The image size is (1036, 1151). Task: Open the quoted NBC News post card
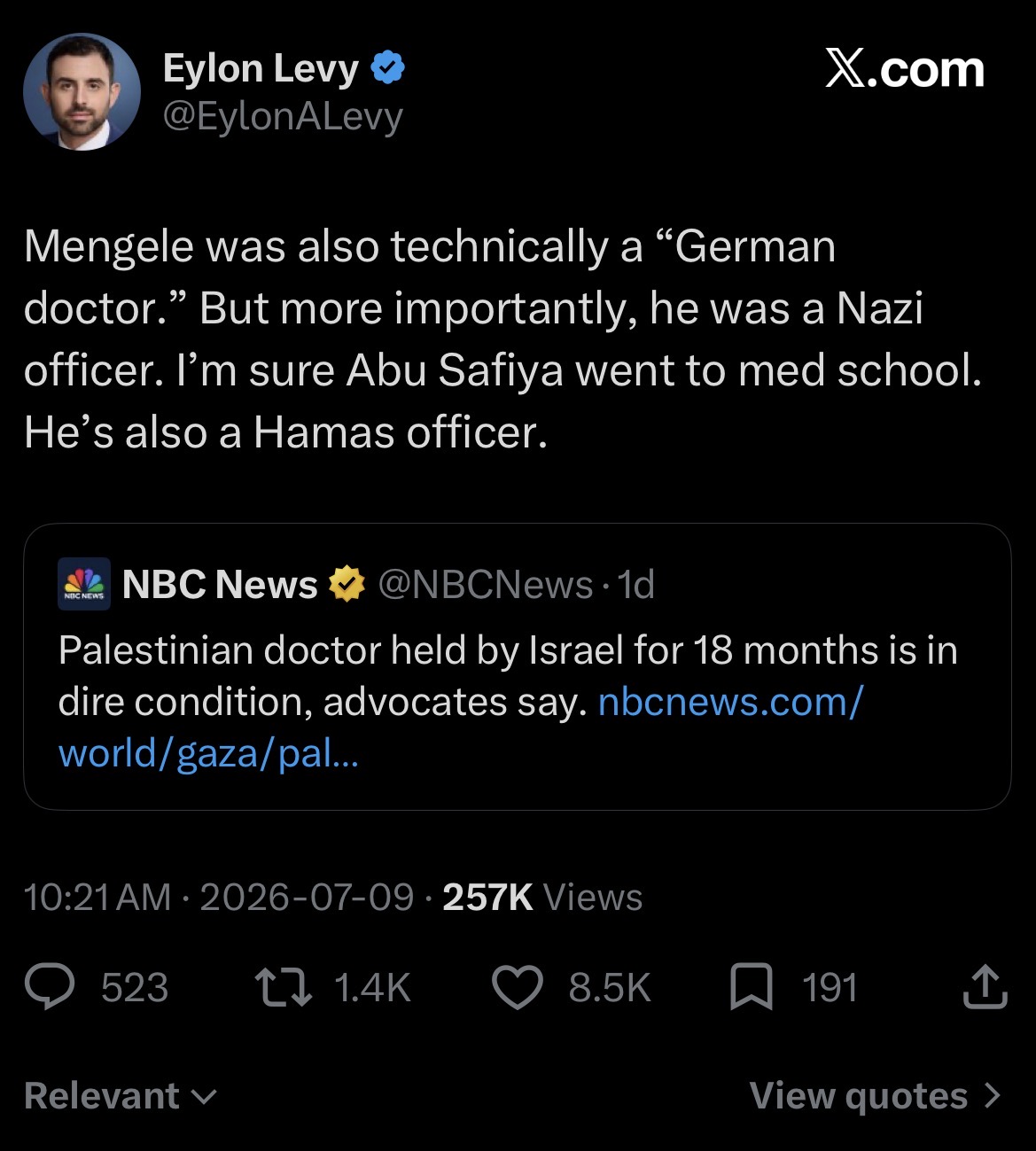click(x=518, y=666)
